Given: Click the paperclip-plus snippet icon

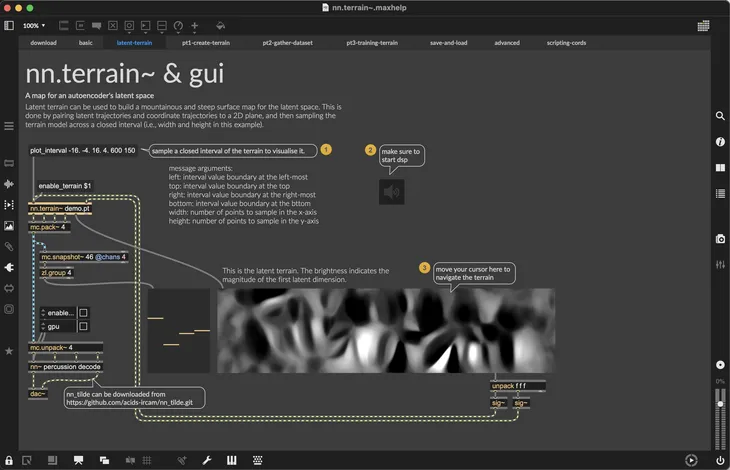Looking at the screenshot, I should (182, 461).
